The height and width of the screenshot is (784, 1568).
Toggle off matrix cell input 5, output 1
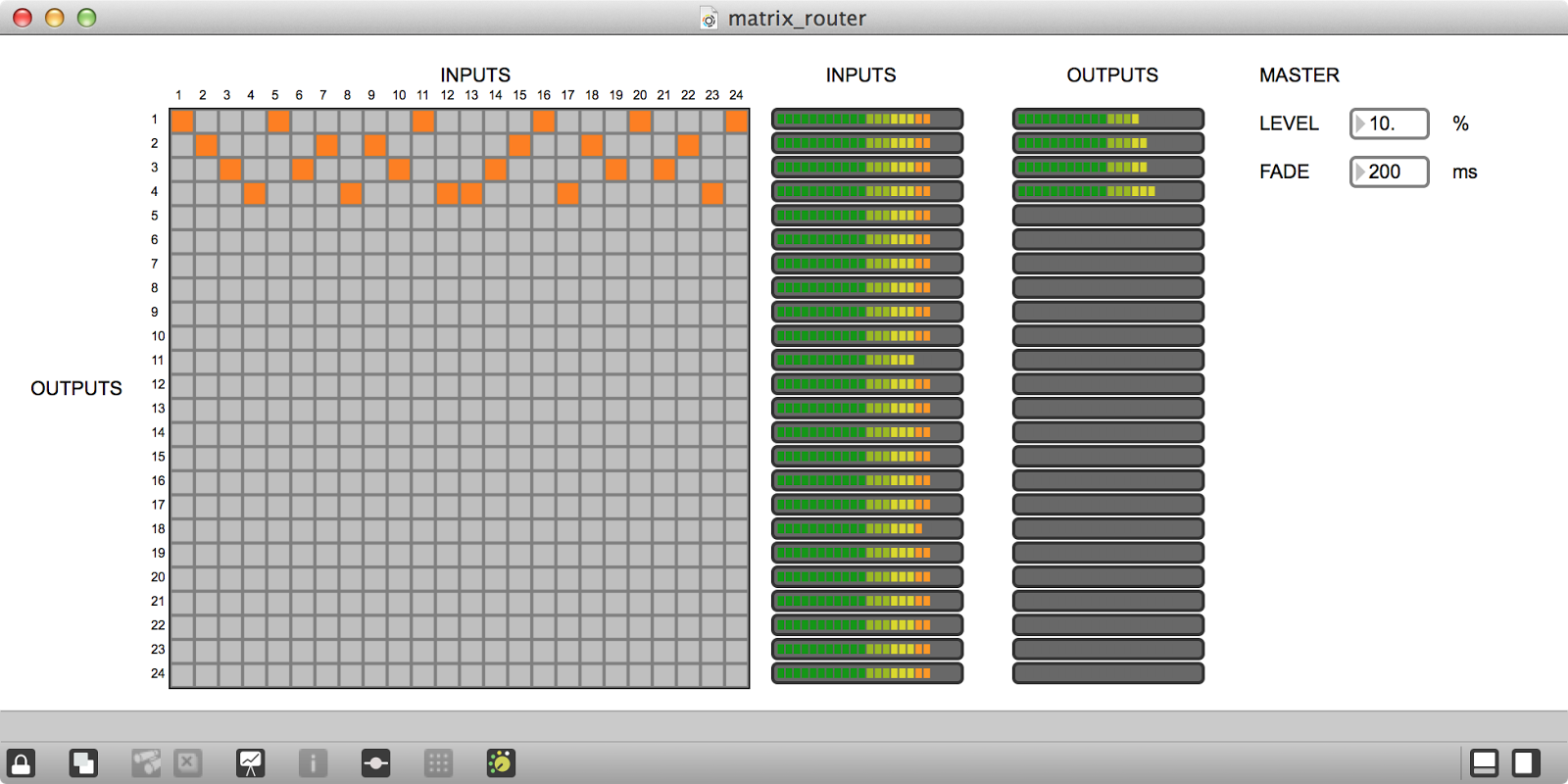tap(278, 121)
